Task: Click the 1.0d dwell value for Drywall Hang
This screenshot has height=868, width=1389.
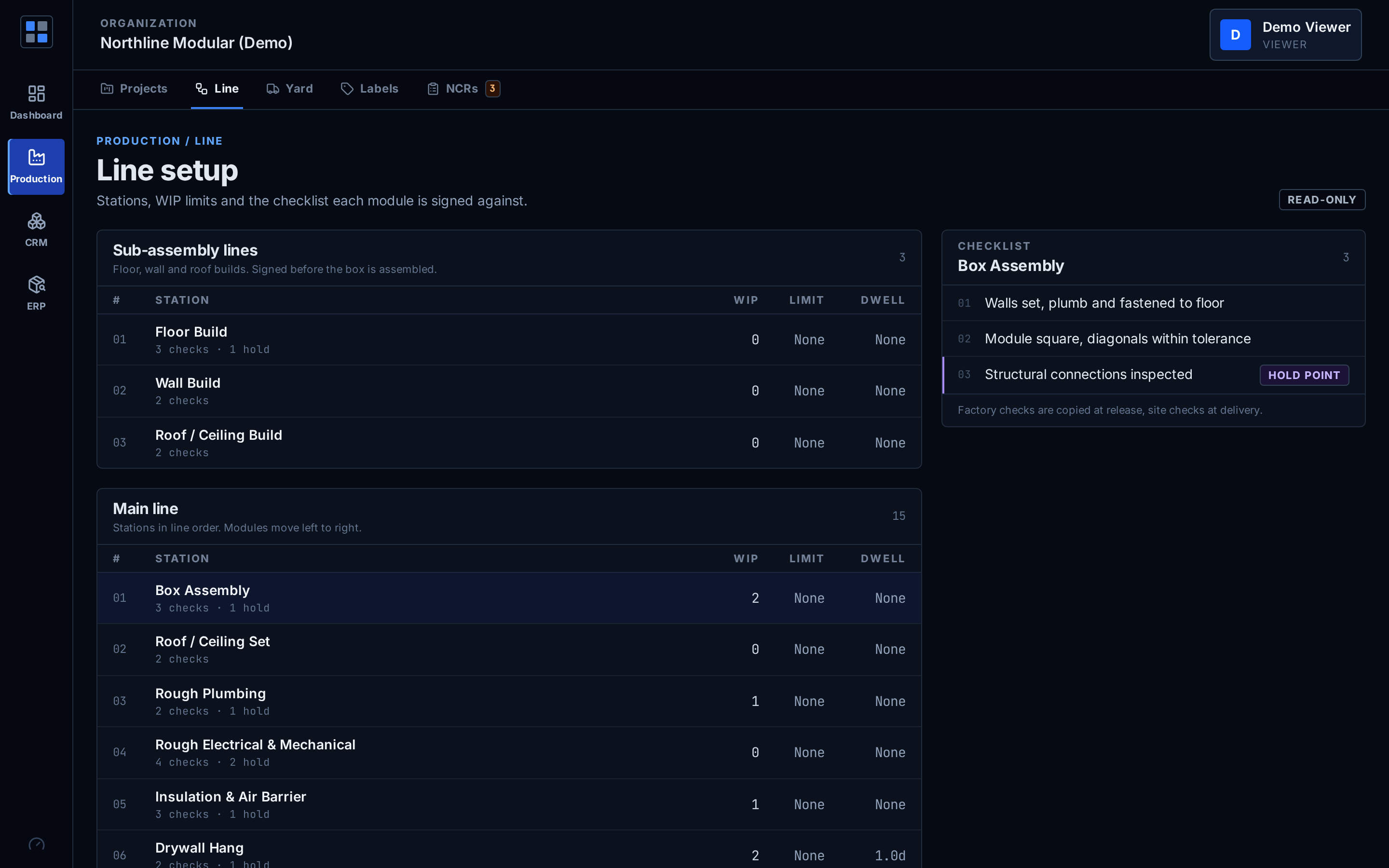Action: click(890, 855)
